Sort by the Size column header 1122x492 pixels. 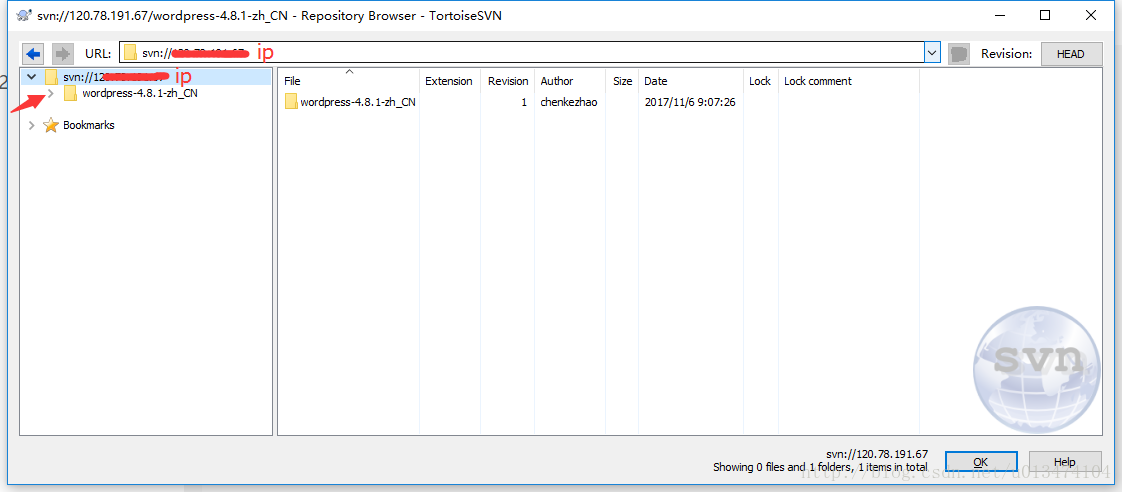pos(623,81)
